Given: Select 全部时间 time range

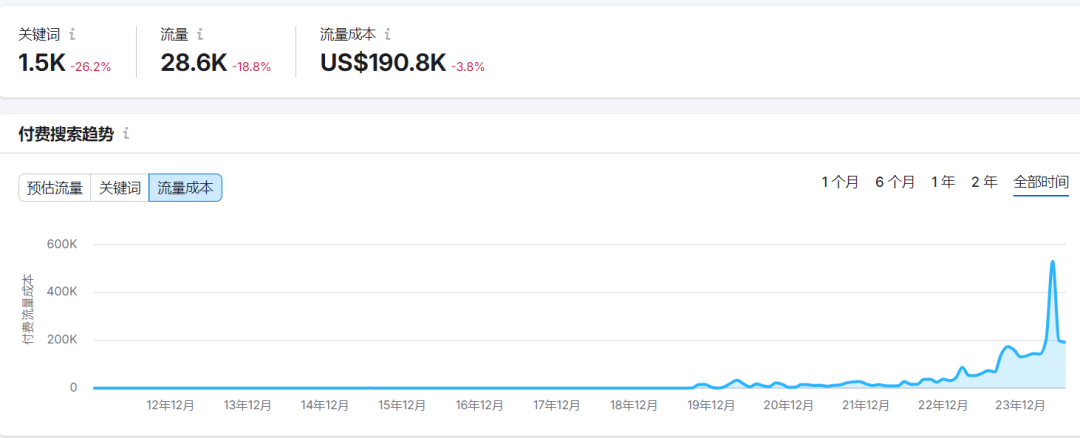Looking at the screenshot, I should point(1041,182).
